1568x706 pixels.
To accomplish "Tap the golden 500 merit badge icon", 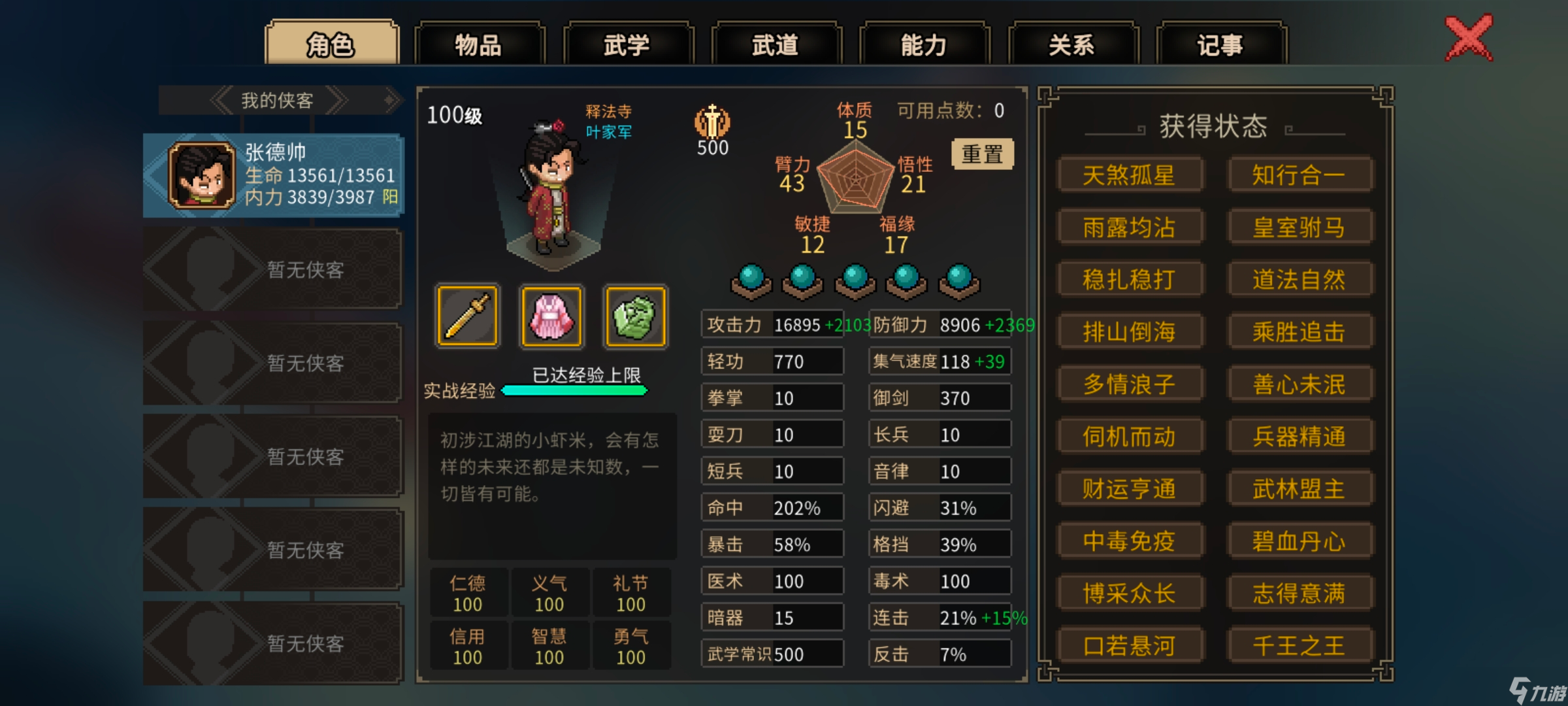I will [712, 122].
